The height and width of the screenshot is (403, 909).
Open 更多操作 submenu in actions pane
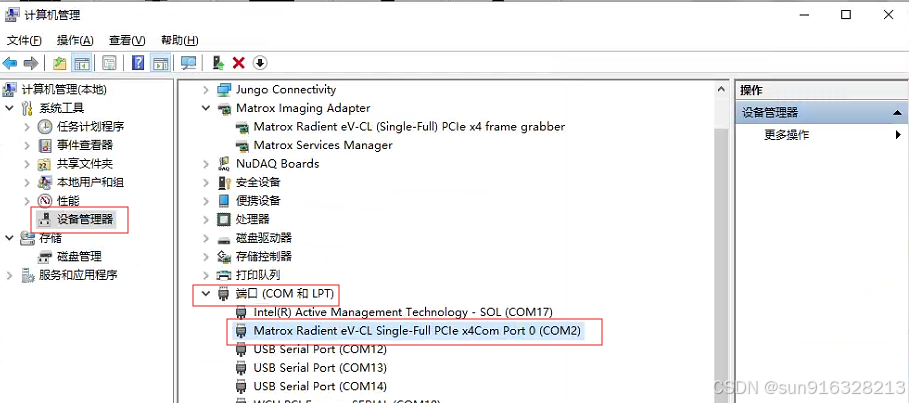[x=820, y=135]
